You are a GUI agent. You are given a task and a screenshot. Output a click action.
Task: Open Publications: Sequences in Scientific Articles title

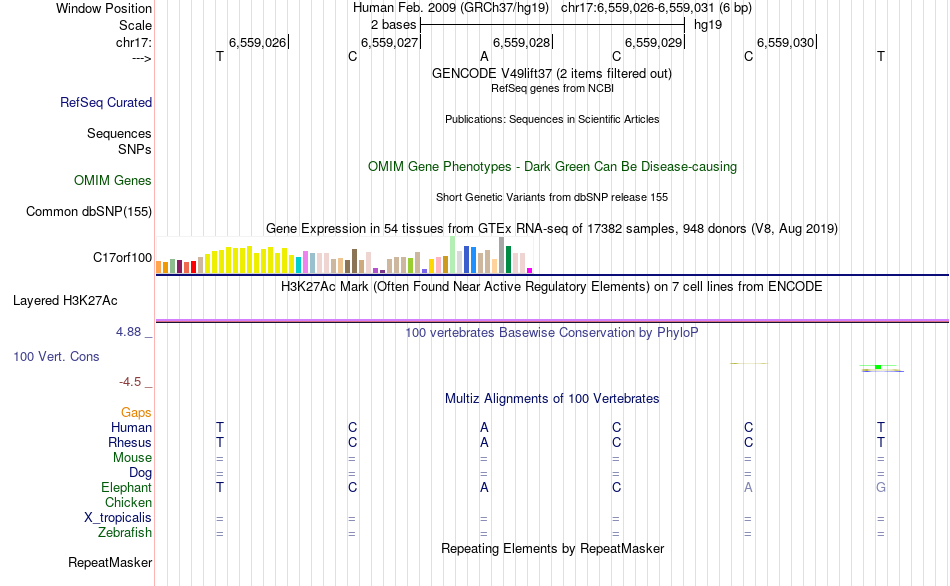click(552, 119)
